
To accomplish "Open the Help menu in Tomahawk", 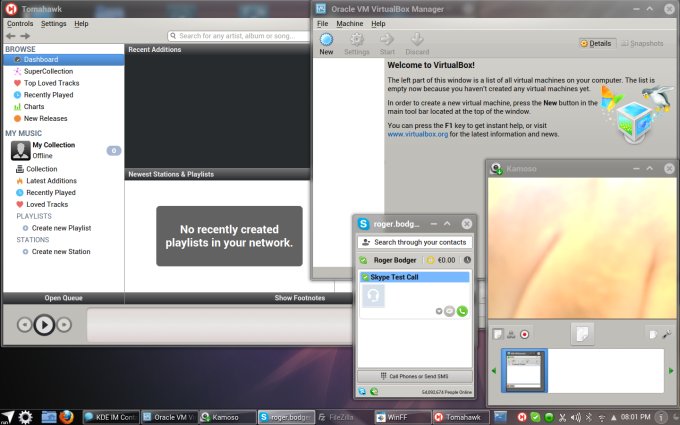I will (x=81, y=23).
